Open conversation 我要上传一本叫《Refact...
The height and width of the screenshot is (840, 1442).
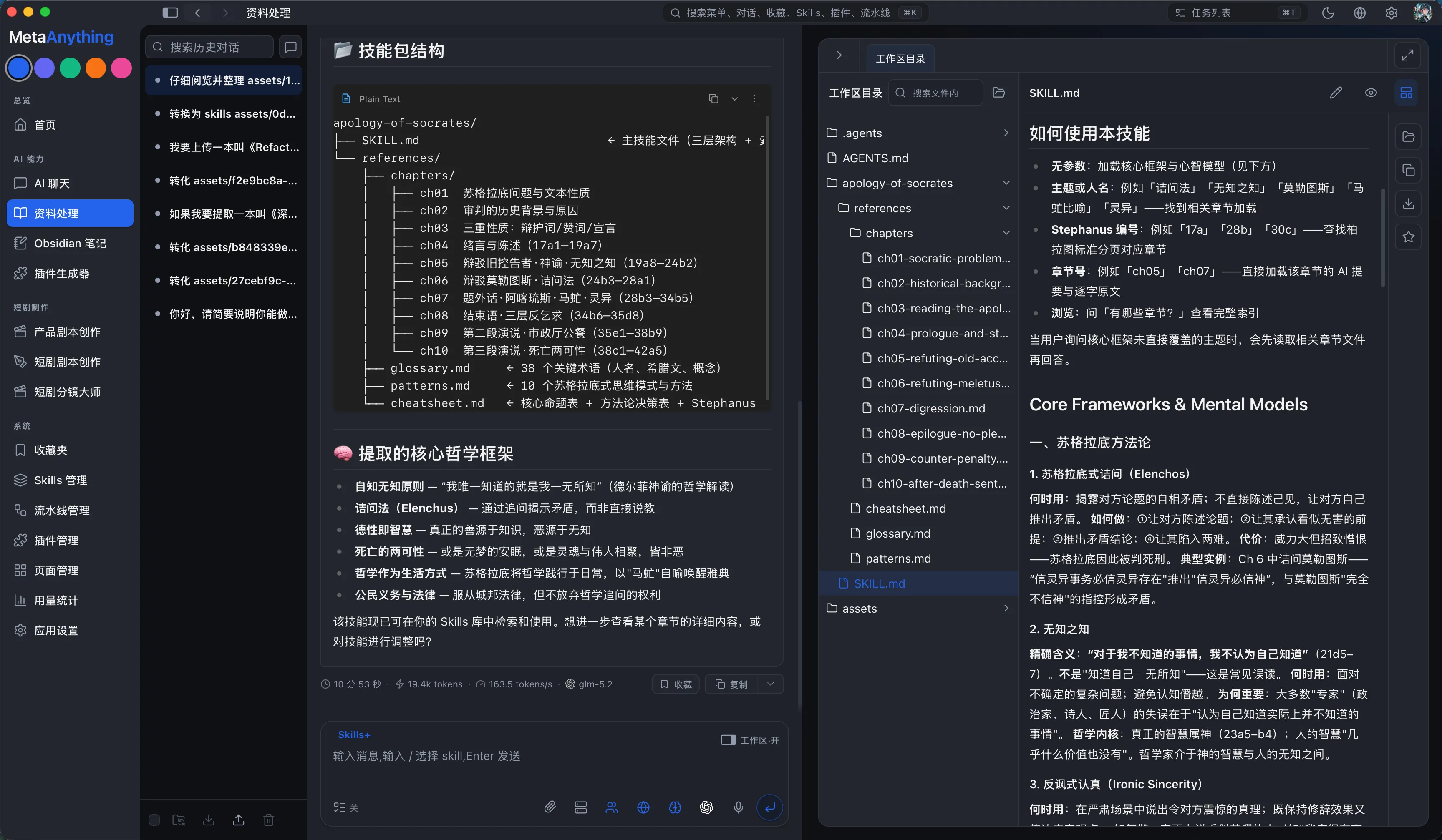(224, 147)
